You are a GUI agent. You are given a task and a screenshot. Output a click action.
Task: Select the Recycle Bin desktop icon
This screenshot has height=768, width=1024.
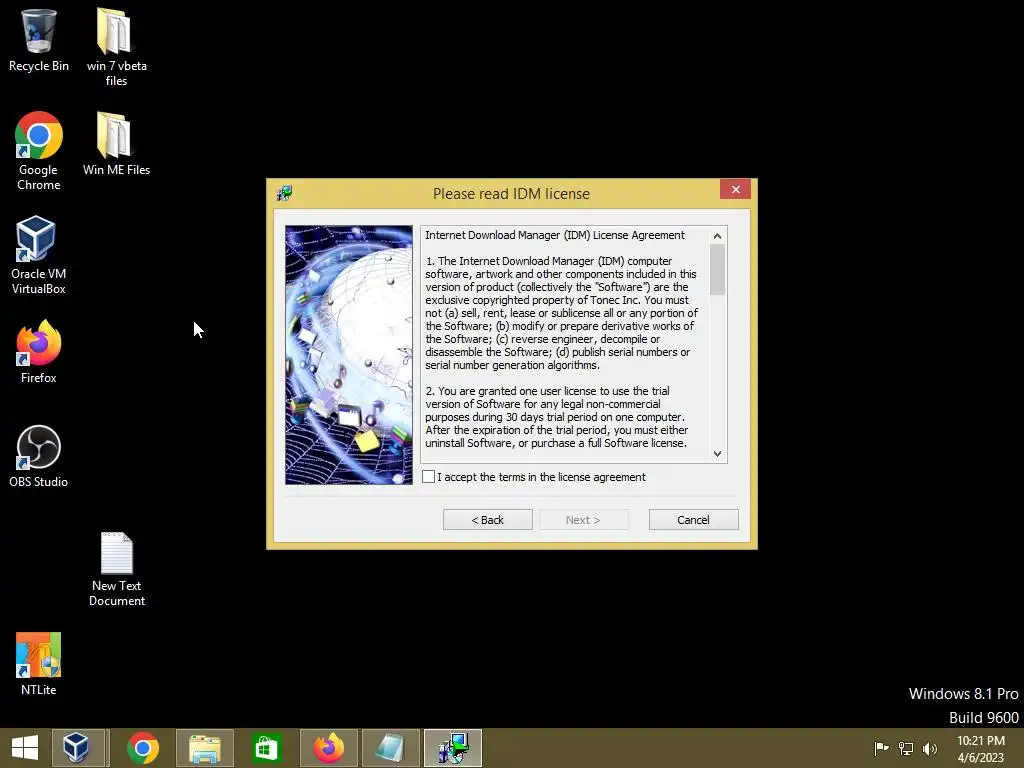[x=39, y=40]
